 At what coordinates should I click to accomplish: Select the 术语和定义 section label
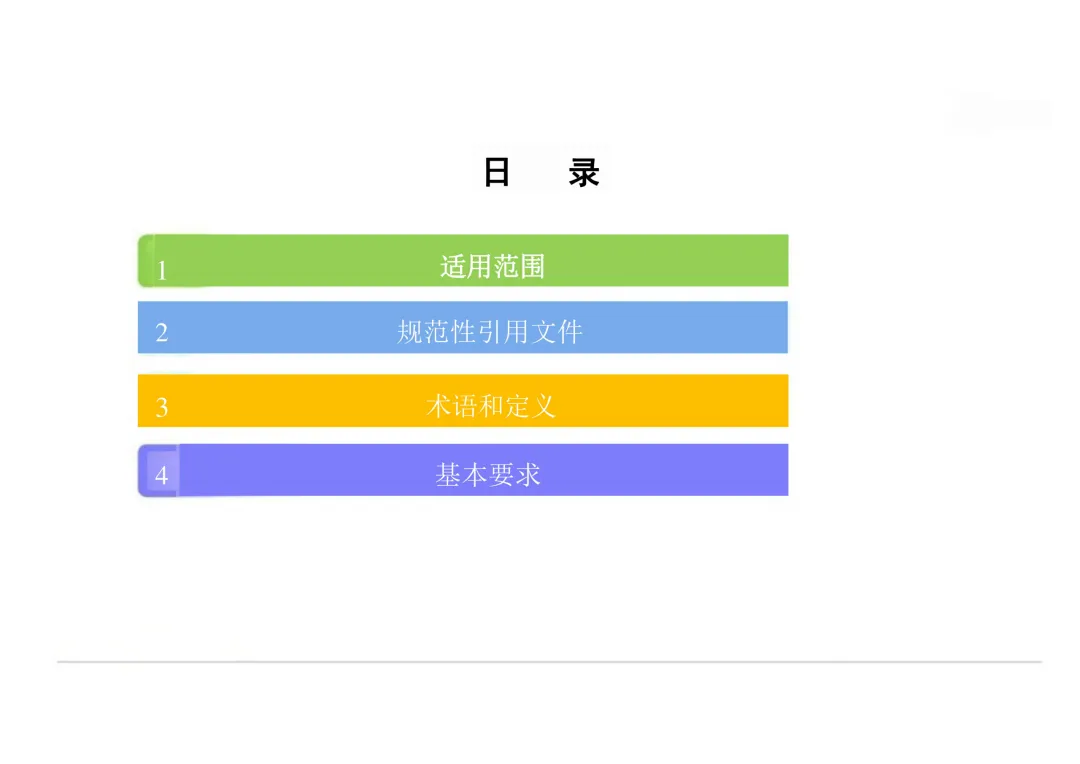[x=490, y=406]
